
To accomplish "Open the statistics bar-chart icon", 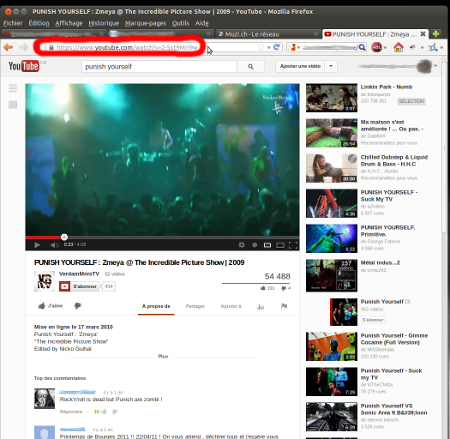I will pos(260,307).
